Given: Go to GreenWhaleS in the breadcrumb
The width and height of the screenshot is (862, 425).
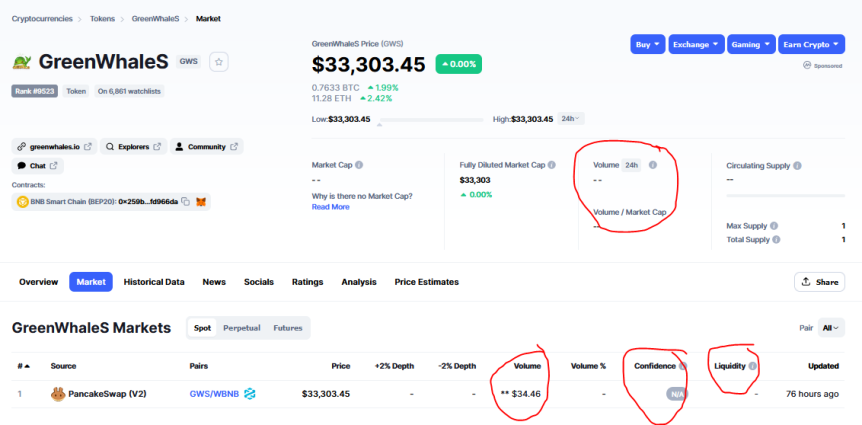Looking at the screenshot, I should point(155,19).
